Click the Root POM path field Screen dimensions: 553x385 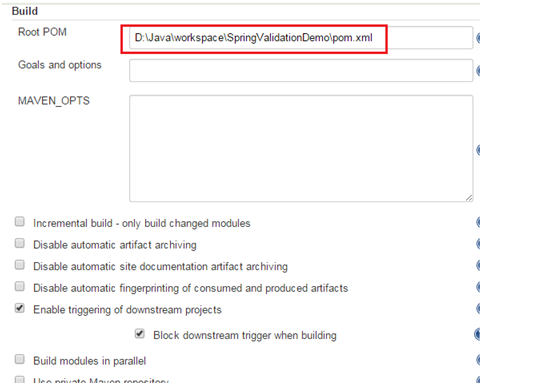[x=301, y=38]
